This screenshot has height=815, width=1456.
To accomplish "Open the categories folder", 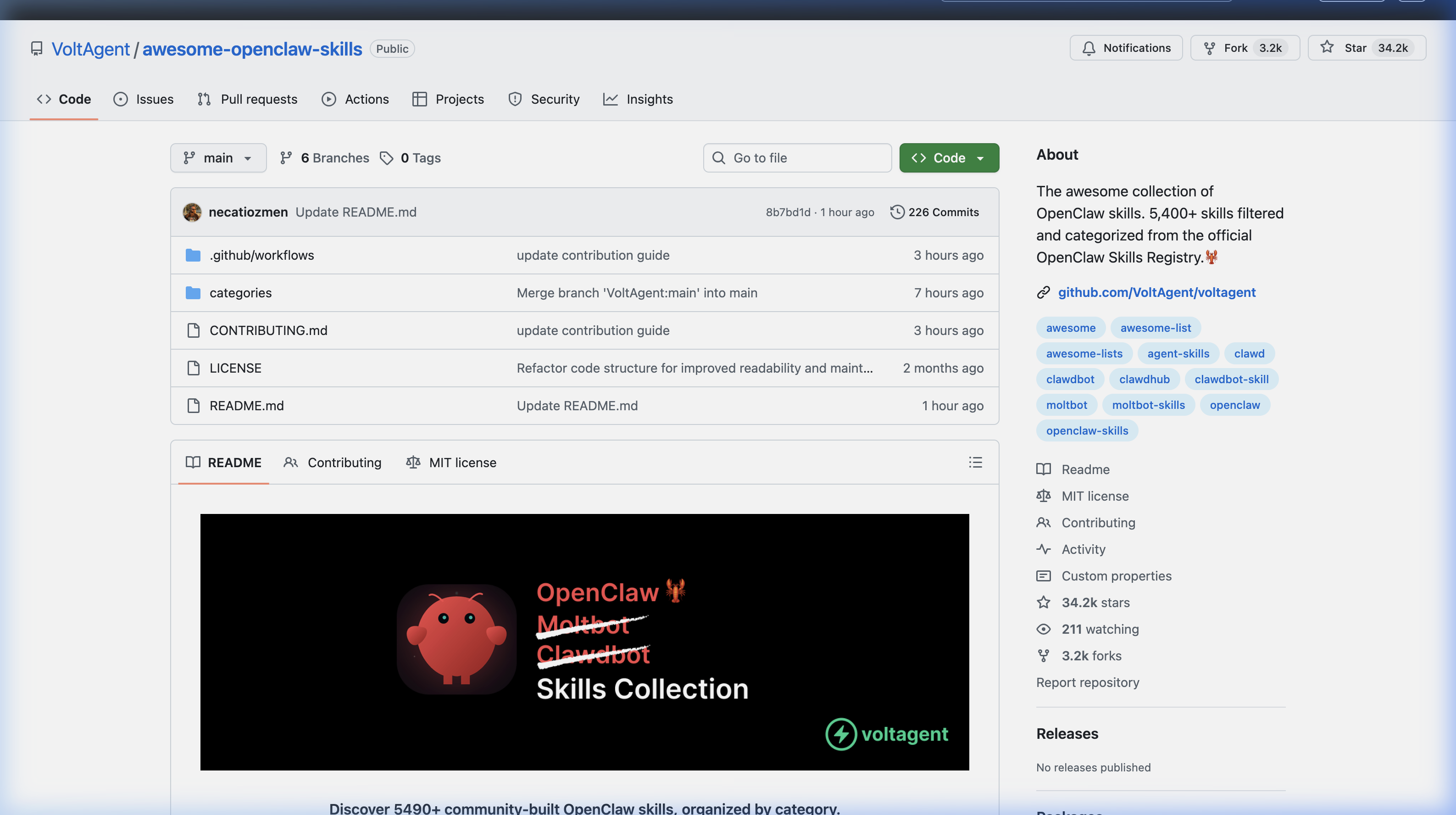I will click(x=241, y=293).
